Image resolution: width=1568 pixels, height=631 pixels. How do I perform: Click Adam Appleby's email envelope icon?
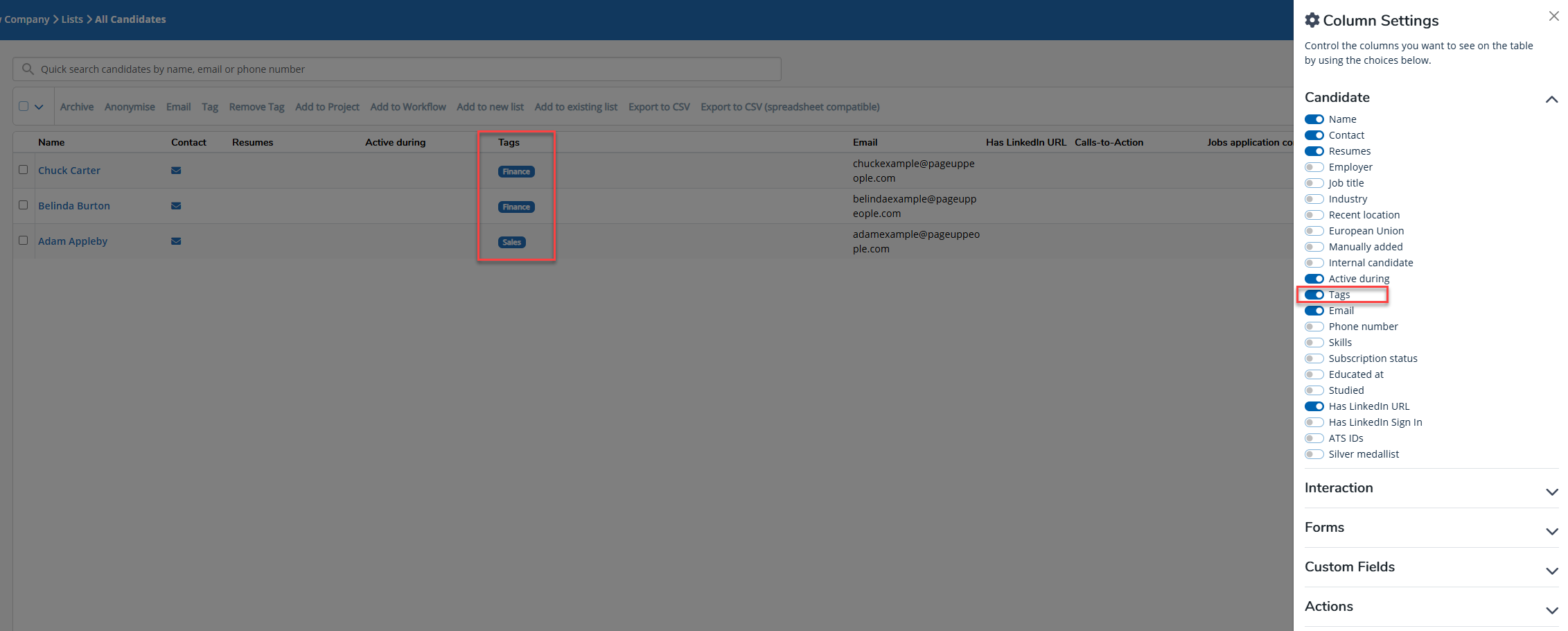[176, 241]
